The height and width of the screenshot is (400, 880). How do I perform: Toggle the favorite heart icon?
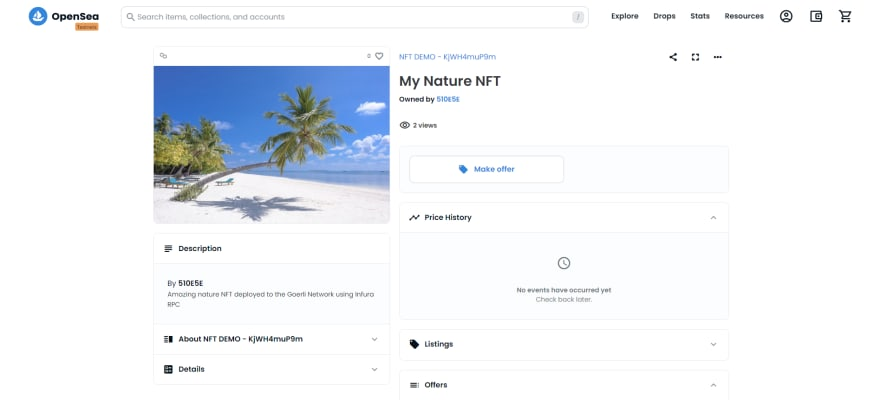pos(379,56)
